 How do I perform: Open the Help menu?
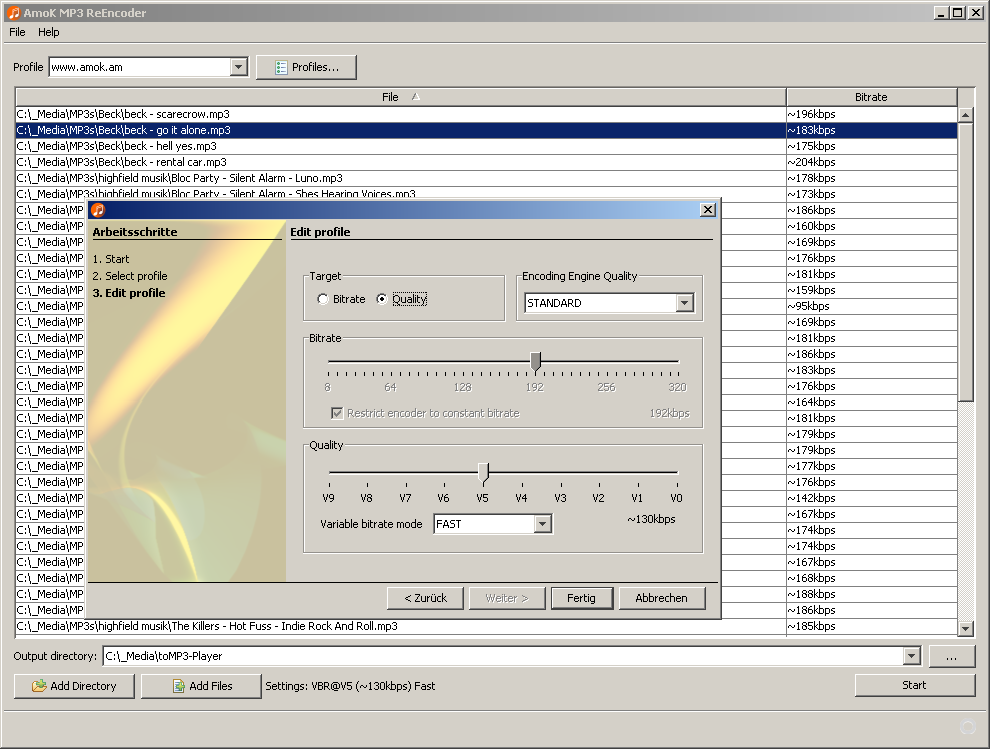[x=49, y=32]
